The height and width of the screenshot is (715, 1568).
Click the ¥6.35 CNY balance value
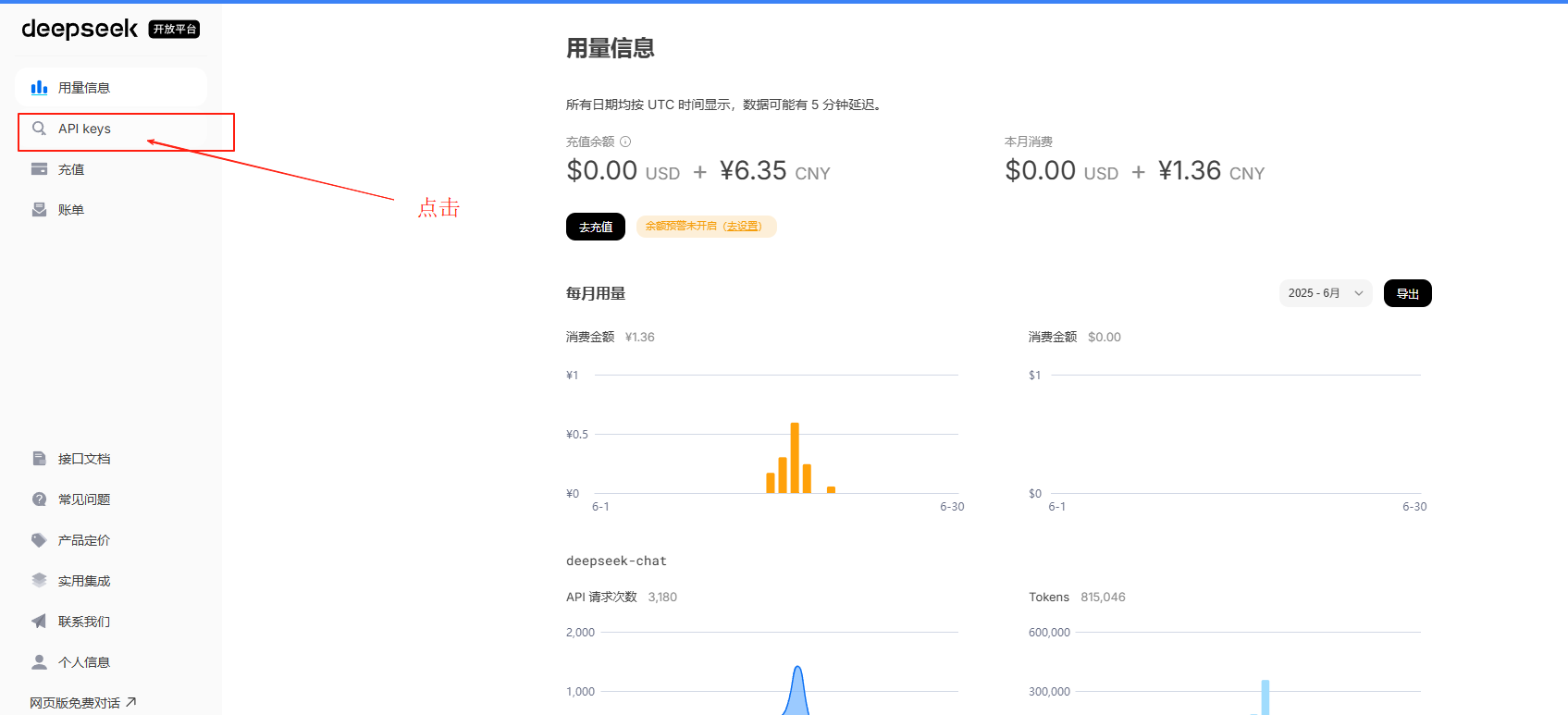[775, 171]
